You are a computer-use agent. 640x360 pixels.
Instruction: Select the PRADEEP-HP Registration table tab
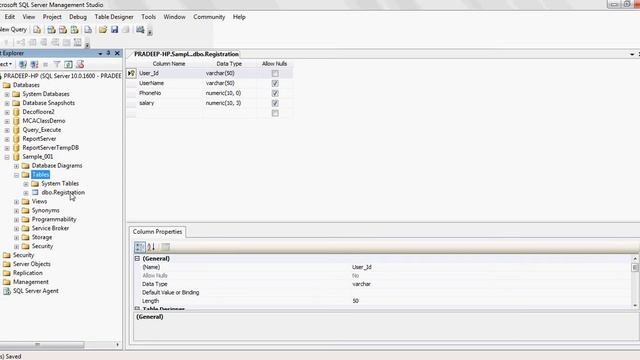[186, 54]
